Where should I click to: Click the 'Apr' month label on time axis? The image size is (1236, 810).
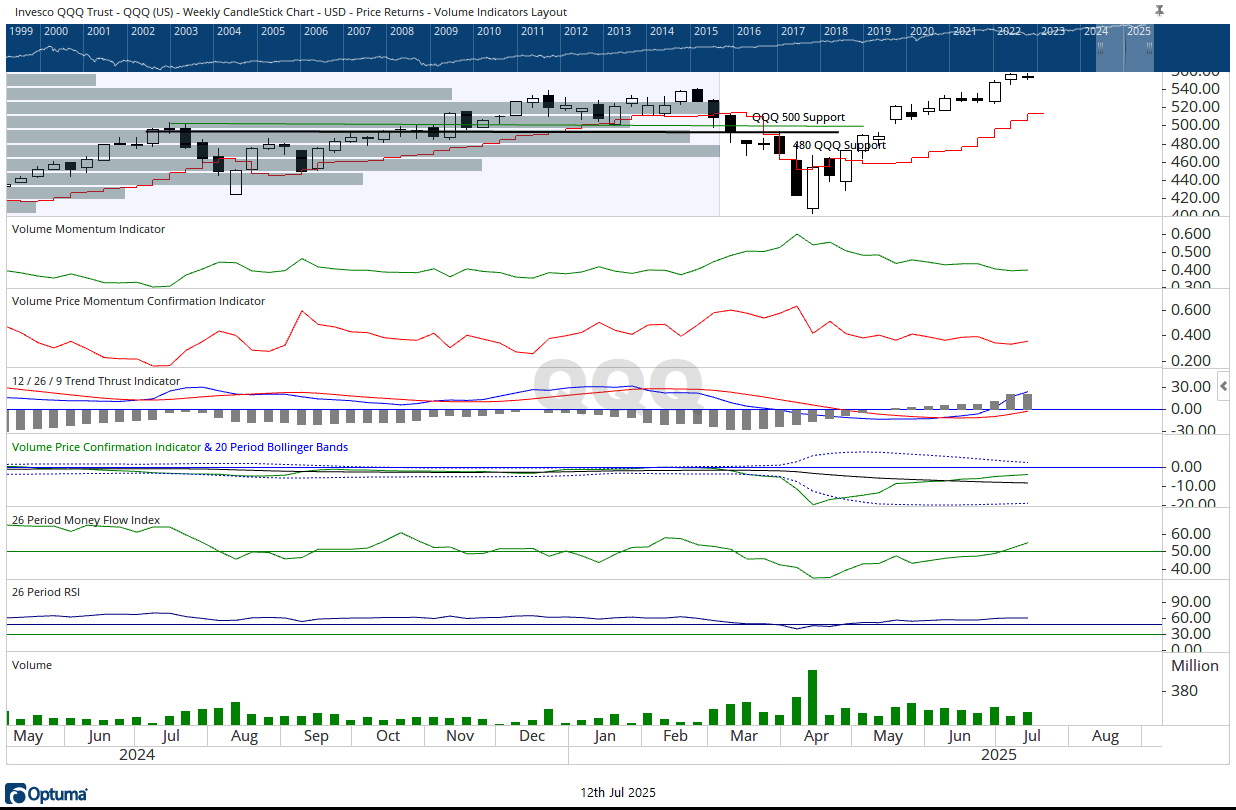(x=816, y=736)
